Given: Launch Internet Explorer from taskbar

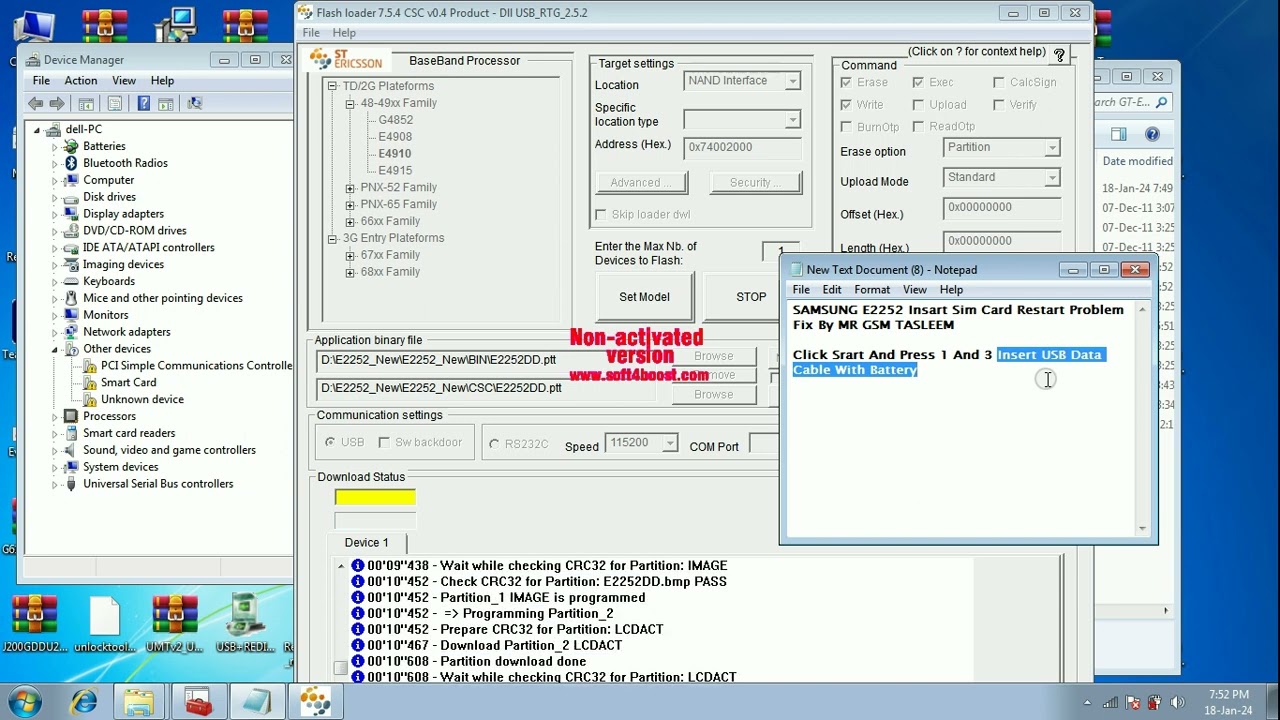Looking at the screenshot, I should pyautogui.click(x=84, y=702).
